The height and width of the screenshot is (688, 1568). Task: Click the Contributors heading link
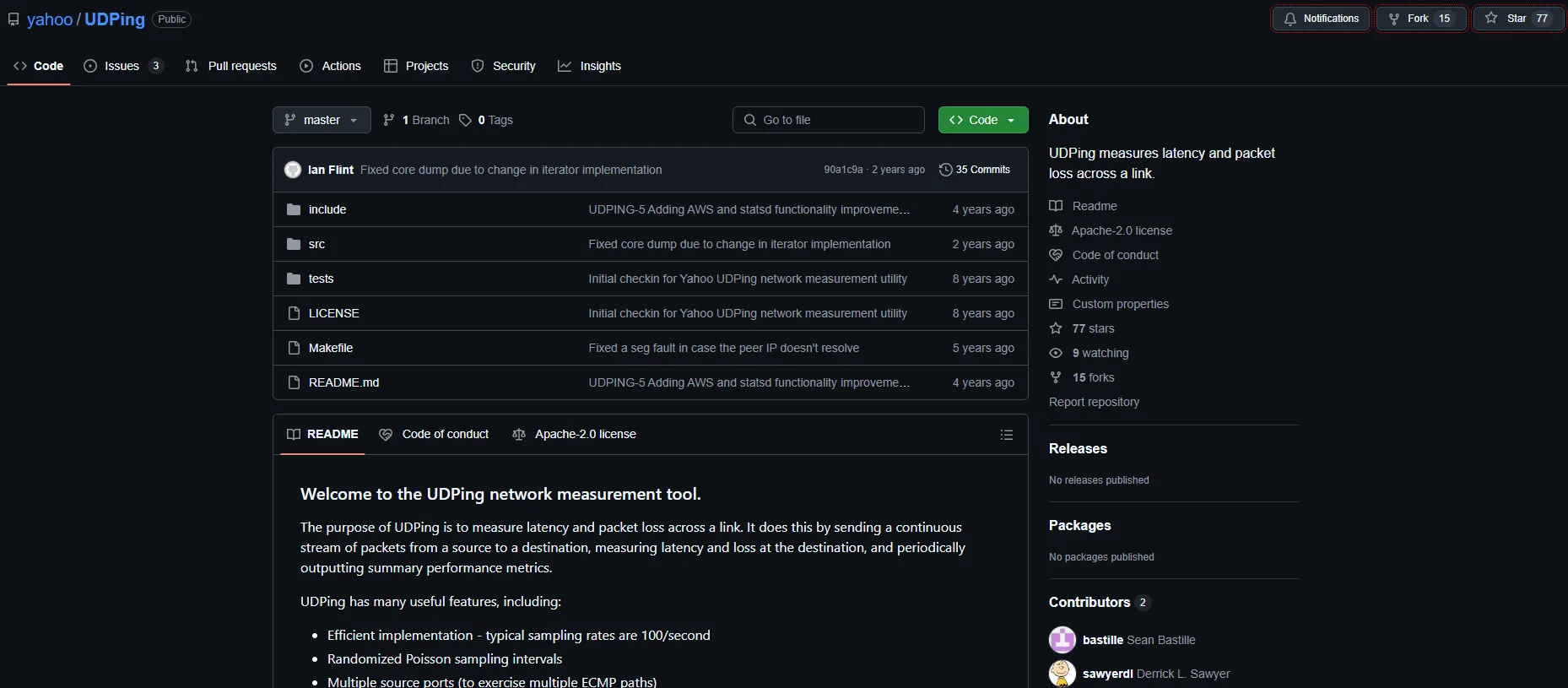coord(1099,602)
